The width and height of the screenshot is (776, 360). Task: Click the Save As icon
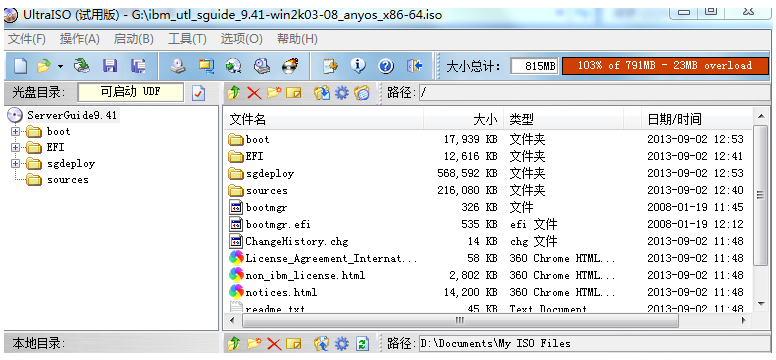138,65
